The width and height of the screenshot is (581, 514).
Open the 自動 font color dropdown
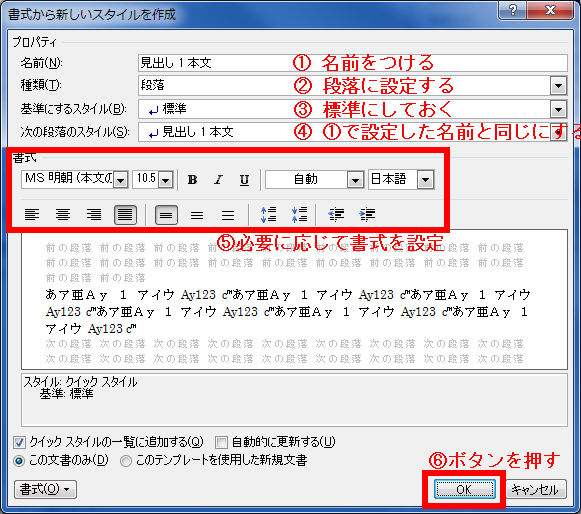pyautogui.click(x=355, y=180)
